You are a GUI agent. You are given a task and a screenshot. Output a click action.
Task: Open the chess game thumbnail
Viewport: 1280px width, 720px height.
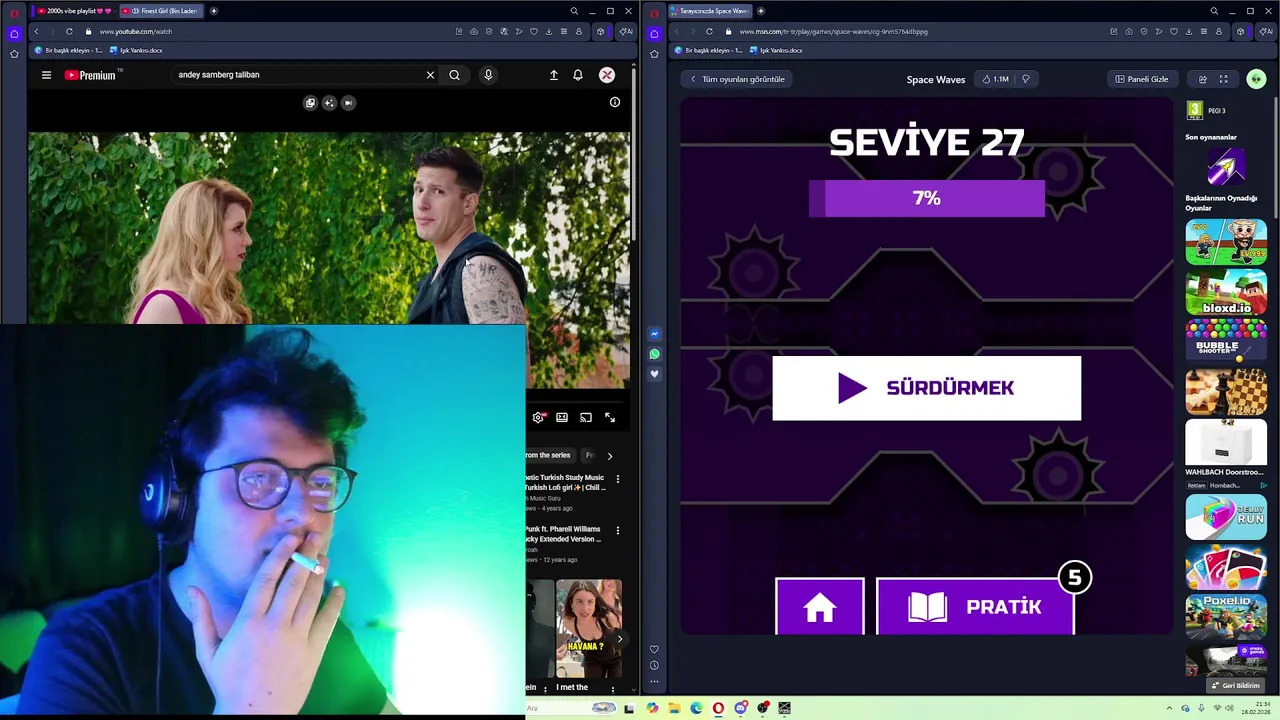coord(1226,391)
